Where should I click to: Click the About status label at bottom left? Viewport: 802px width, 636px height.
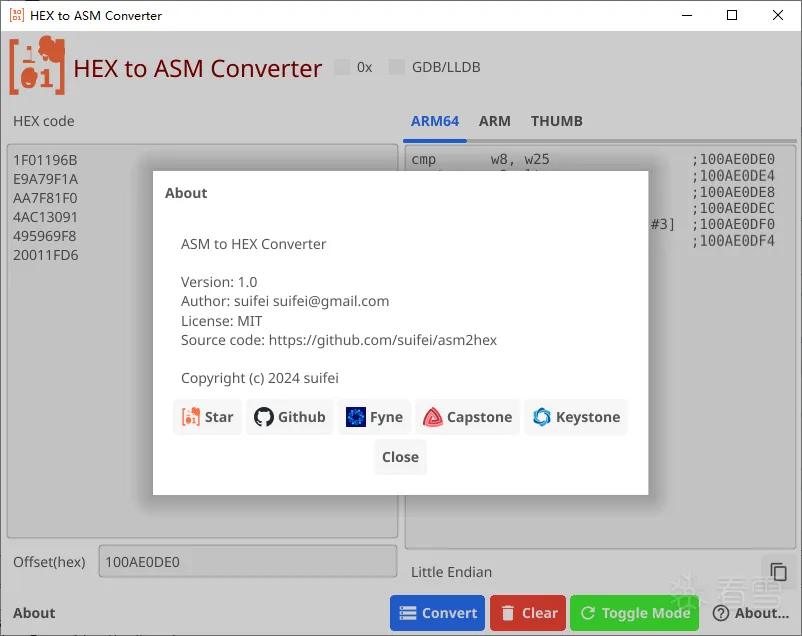coord(34,613)
